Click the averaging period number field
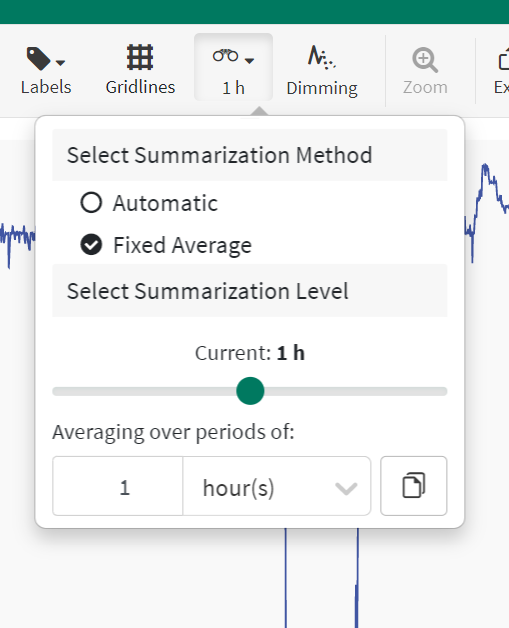The image size is (509, 628). click(118, 486)
